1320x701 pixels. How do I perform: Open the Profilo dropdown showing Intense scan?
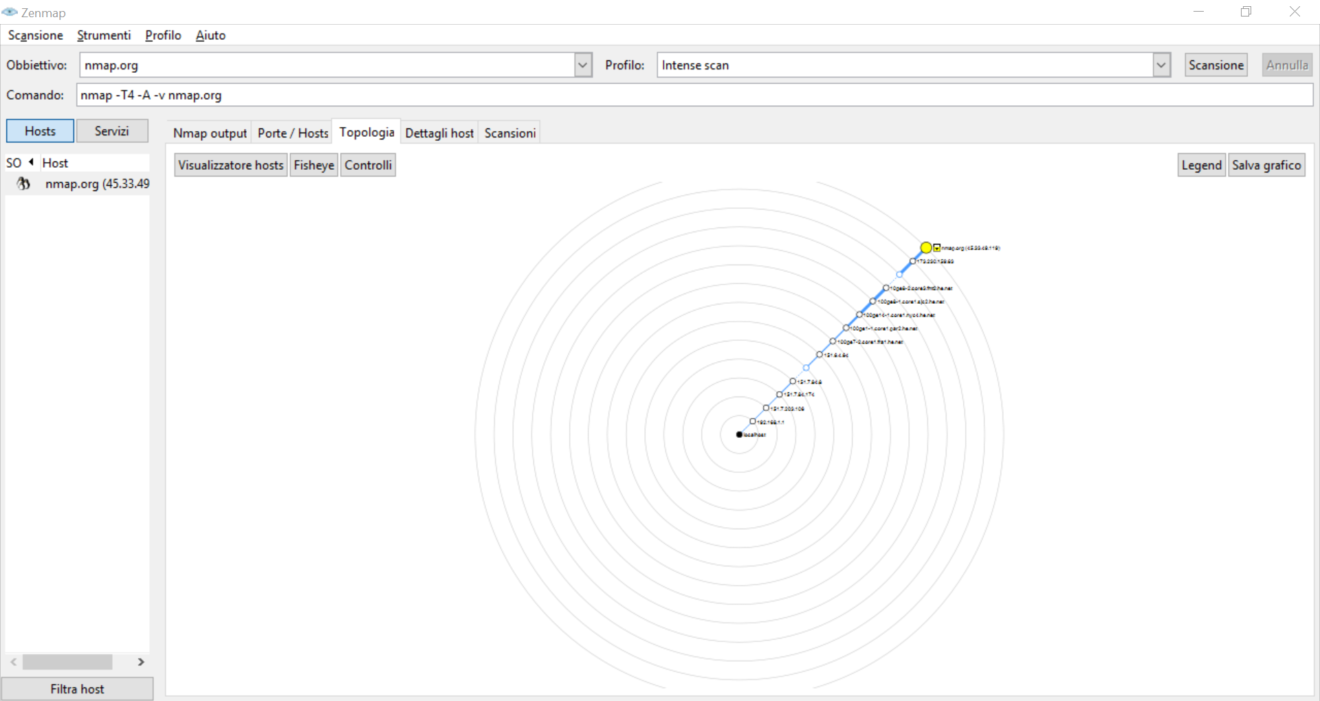tap(1160, 64)
